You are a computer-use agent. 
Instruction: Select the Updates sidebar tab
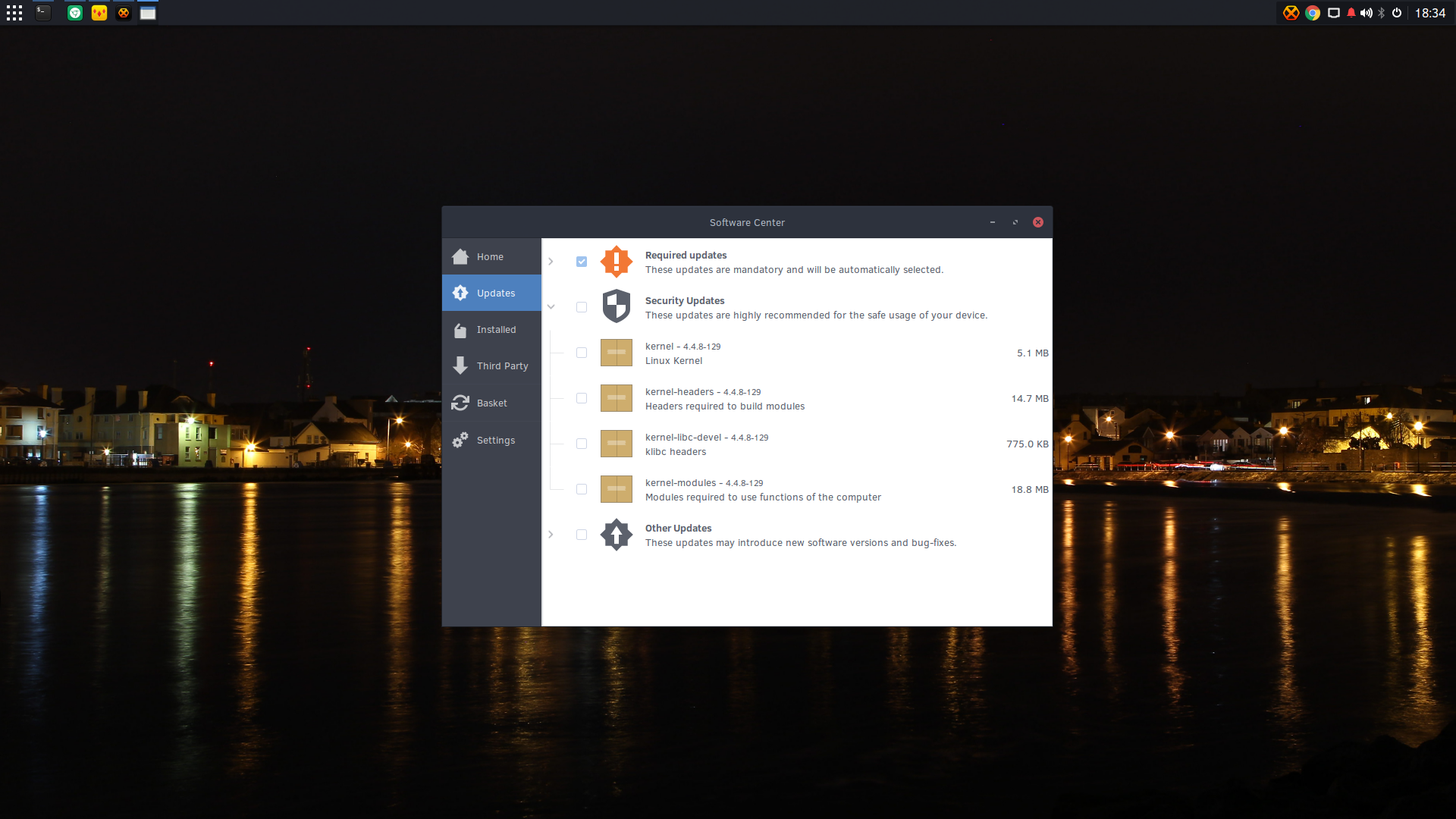point(491,293)
